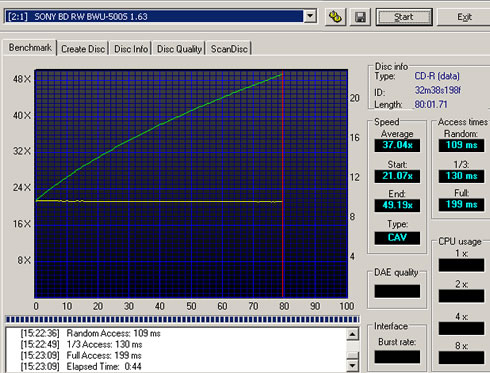Switch to the Benchmark tab

point(30,48)
